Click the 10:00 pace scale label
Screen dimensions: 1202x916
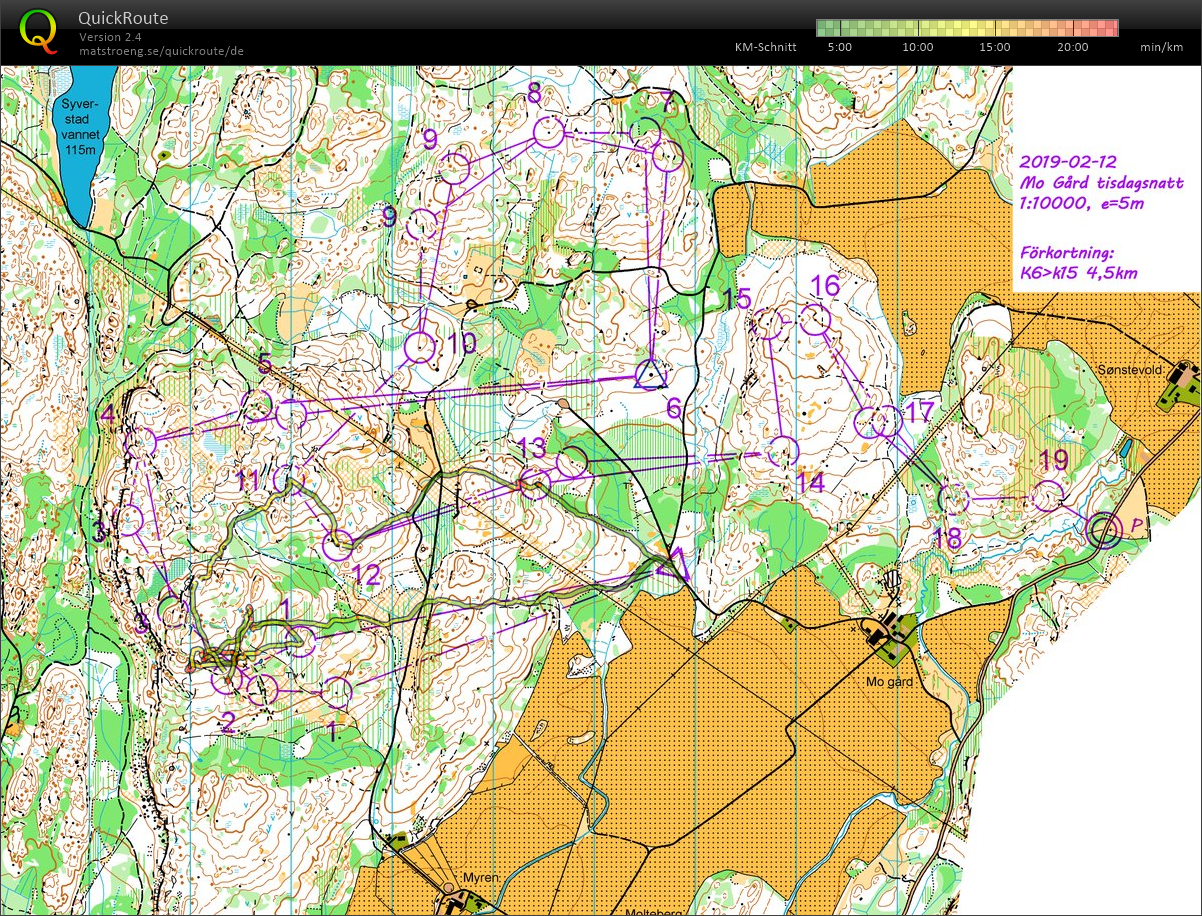[x=917, y=47]
